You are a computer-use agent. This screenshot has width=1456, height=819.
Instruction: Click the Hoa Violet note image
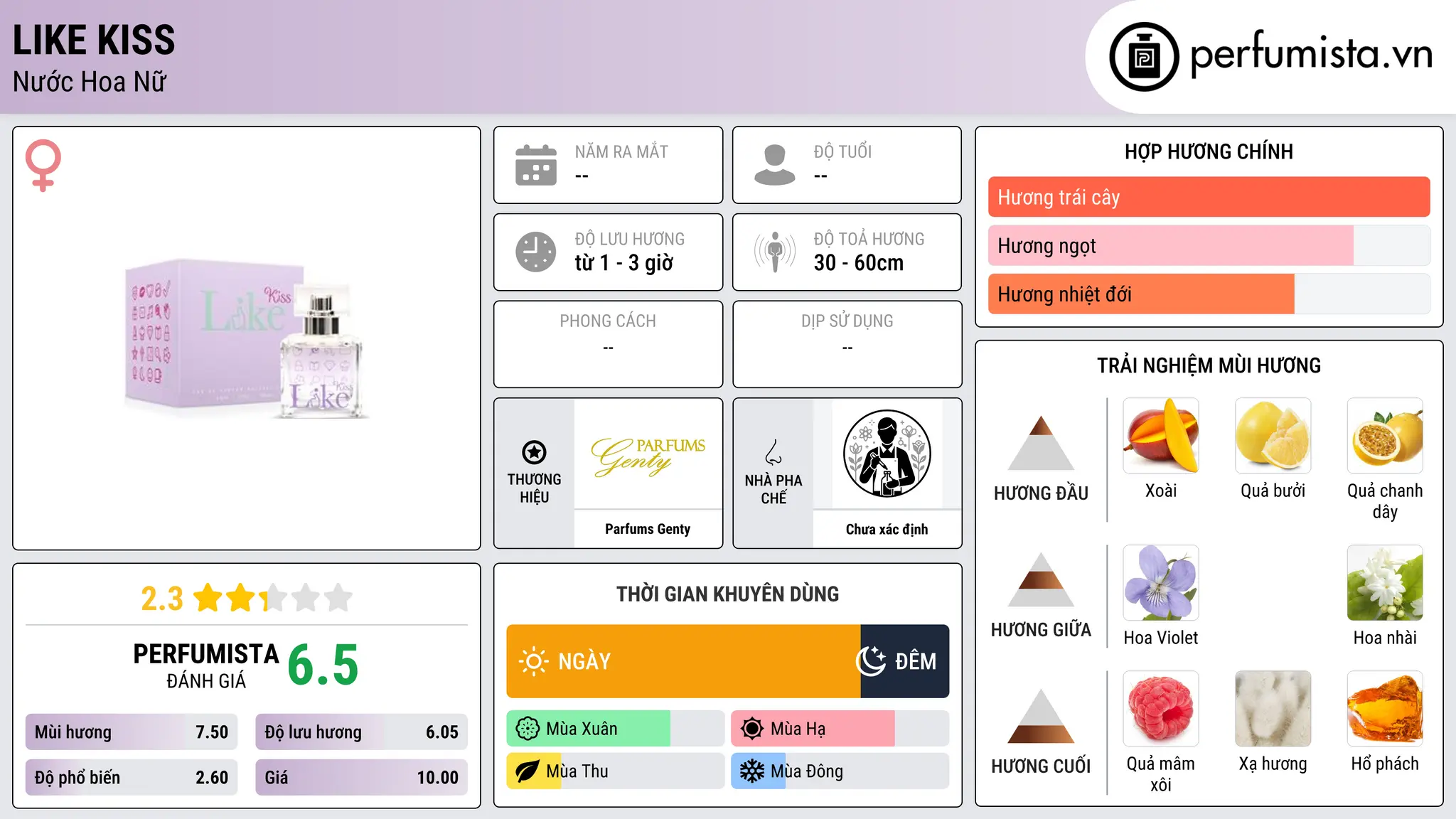pos(1161,583)
